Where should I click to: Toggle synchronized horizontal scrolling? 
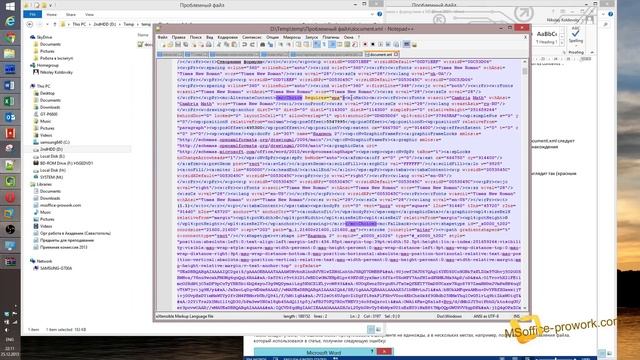(x=306, y=44)
